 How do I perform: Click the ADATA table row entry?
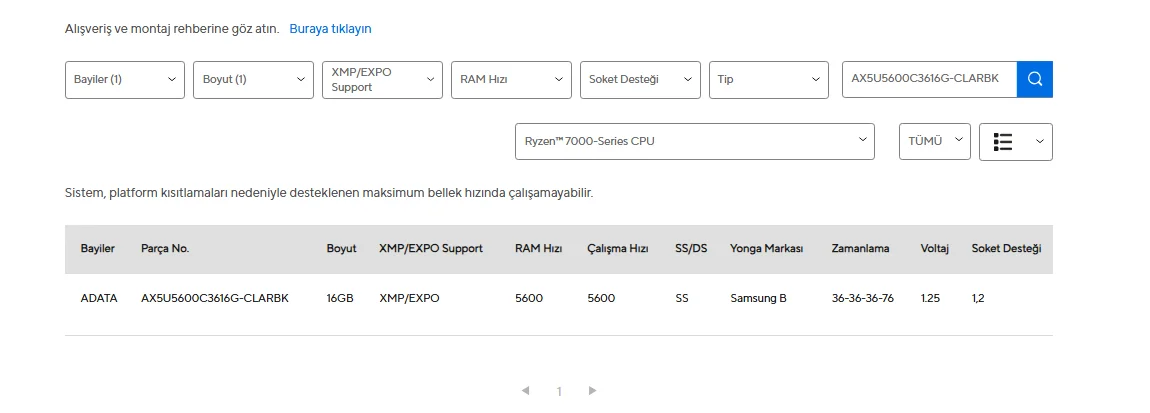tap(99, 298)
